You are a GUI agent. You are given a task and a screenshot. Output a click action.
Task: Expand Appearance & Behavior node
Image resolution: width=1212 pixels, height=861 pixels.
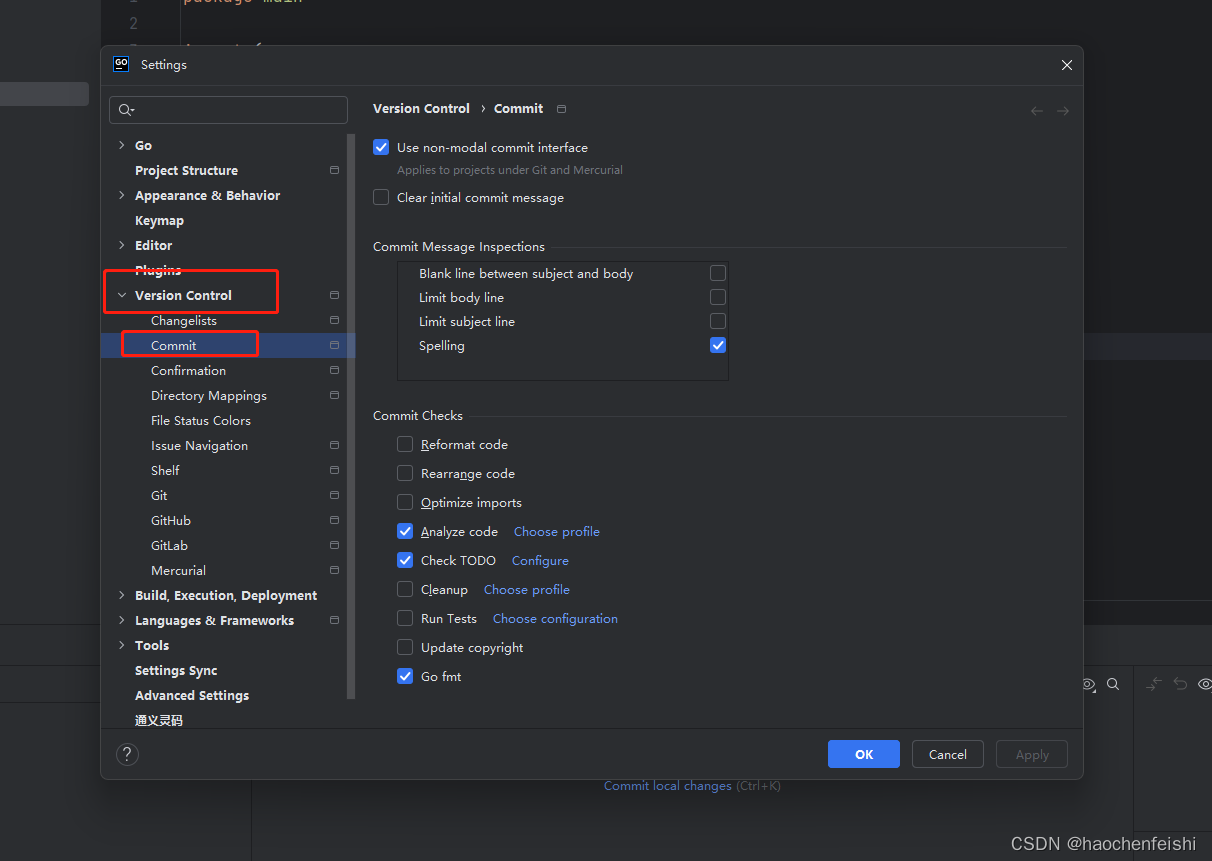[x=122, y=195]
